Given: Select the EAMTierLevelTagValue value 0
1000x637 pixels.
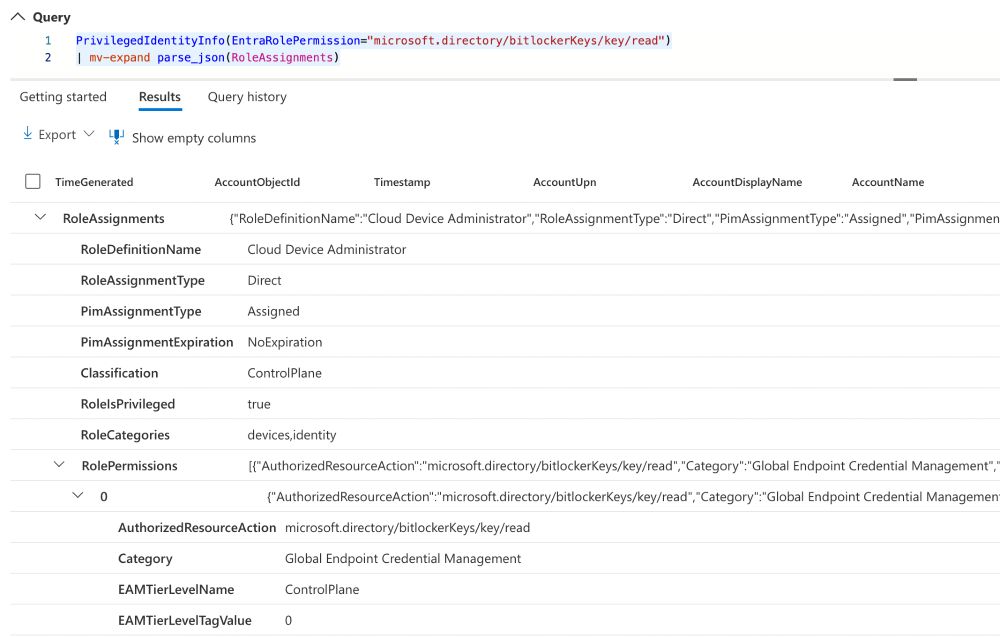Looking at the screenshot, I should pyautogui.click(x=288, y=620).
